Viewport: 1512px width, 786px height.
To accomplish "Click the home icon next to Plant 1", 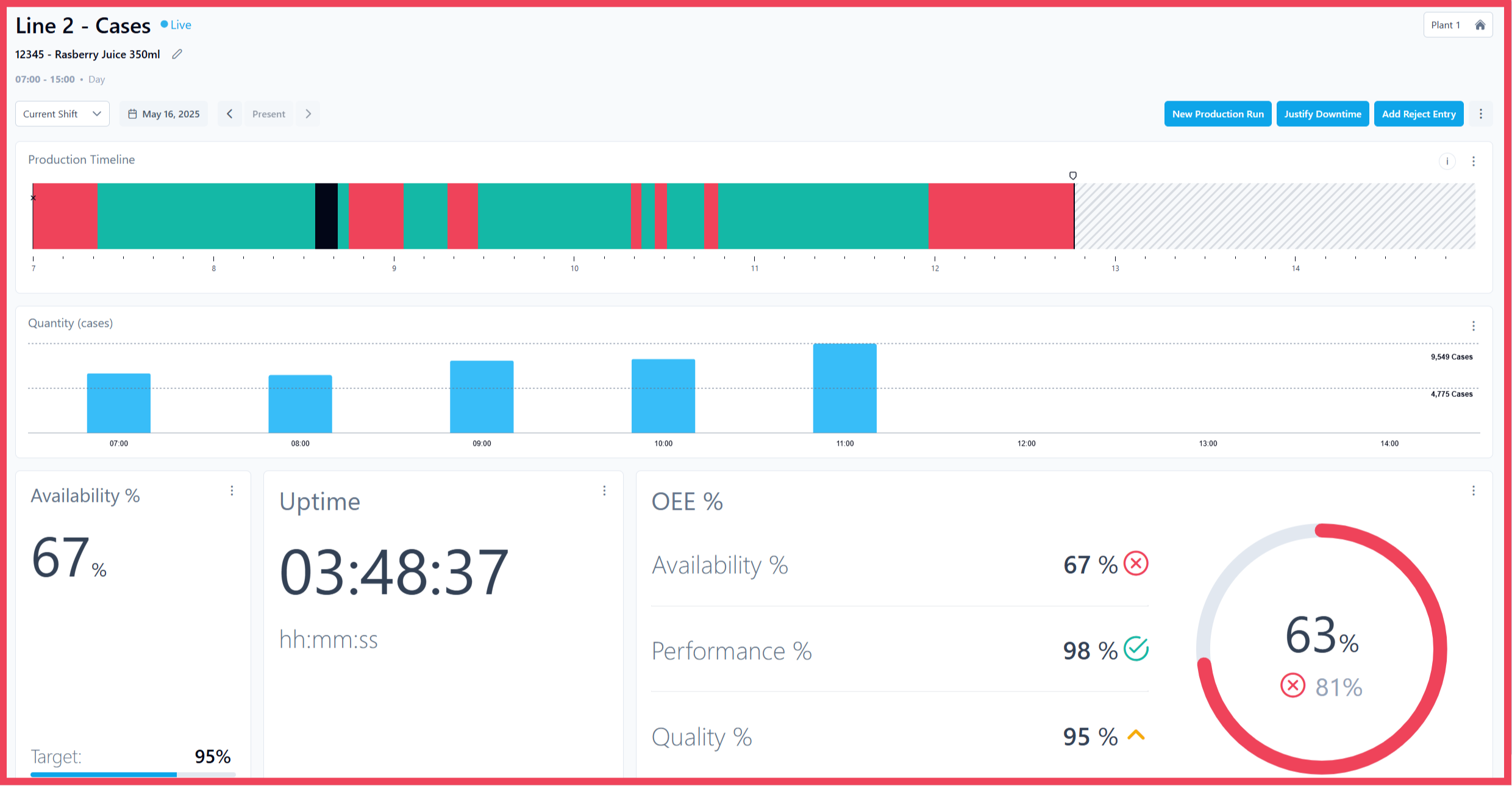I will [1480, 25].
